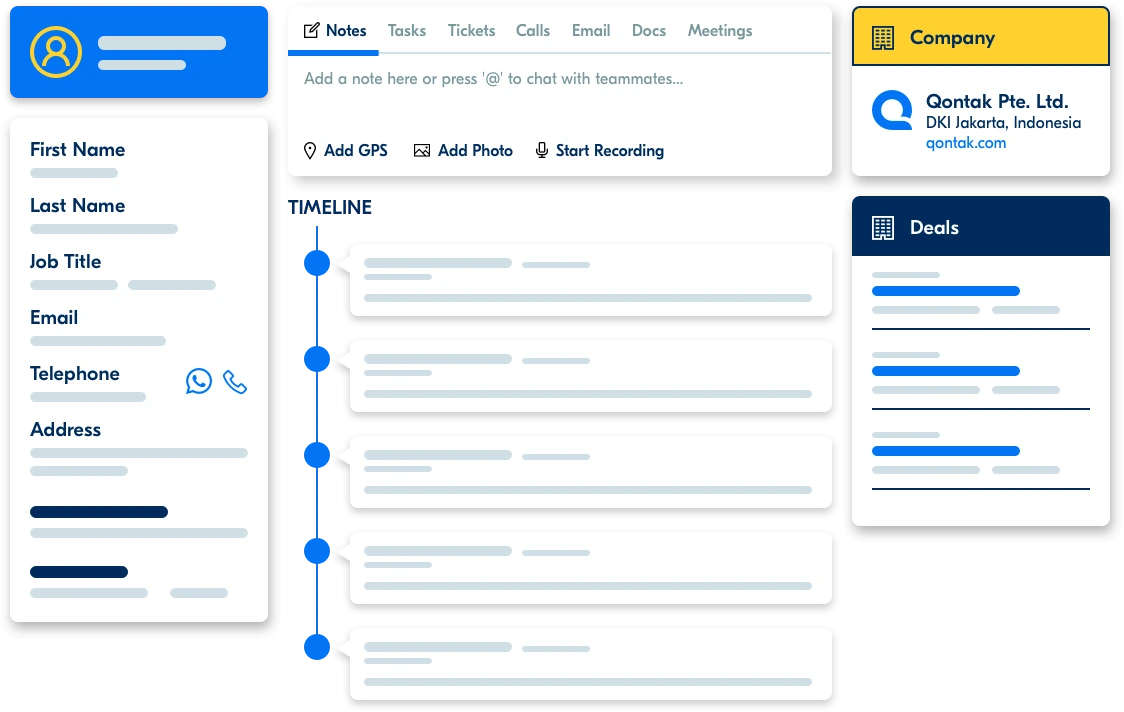Viewport: 1124px width, 712px height.
Task: Click the TIMELINE heading
Action: pyautogui.click(x=330, y=208)
